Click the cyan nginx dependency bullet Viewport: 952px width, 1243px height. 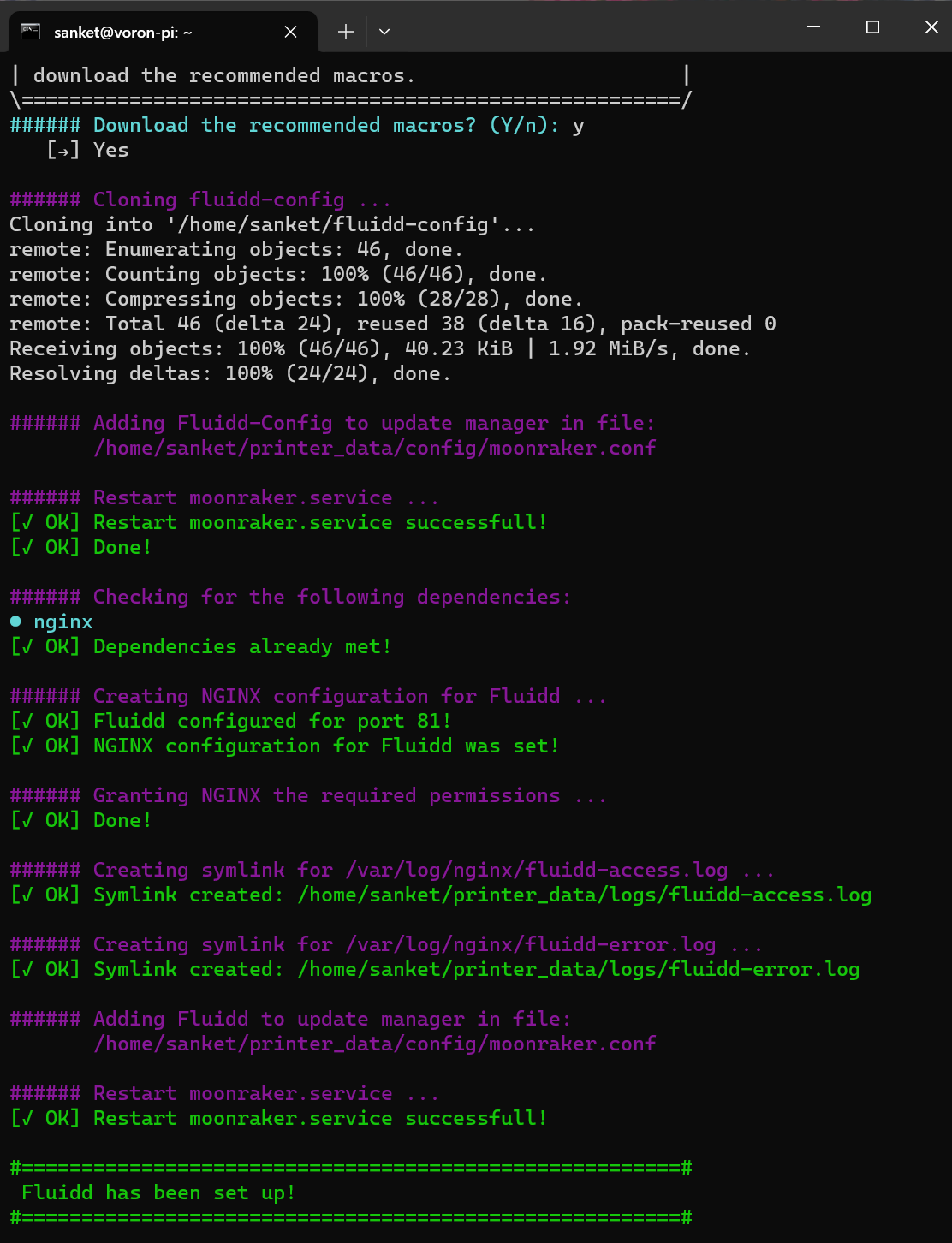tap(15, 621)
